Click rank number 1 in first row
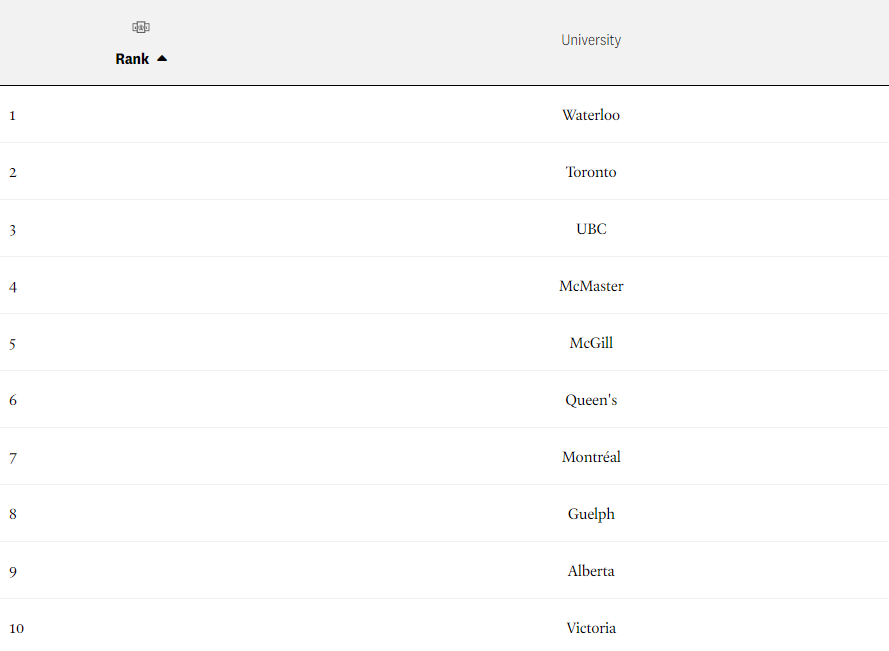The image size is (889, 651). click(13, 115)
